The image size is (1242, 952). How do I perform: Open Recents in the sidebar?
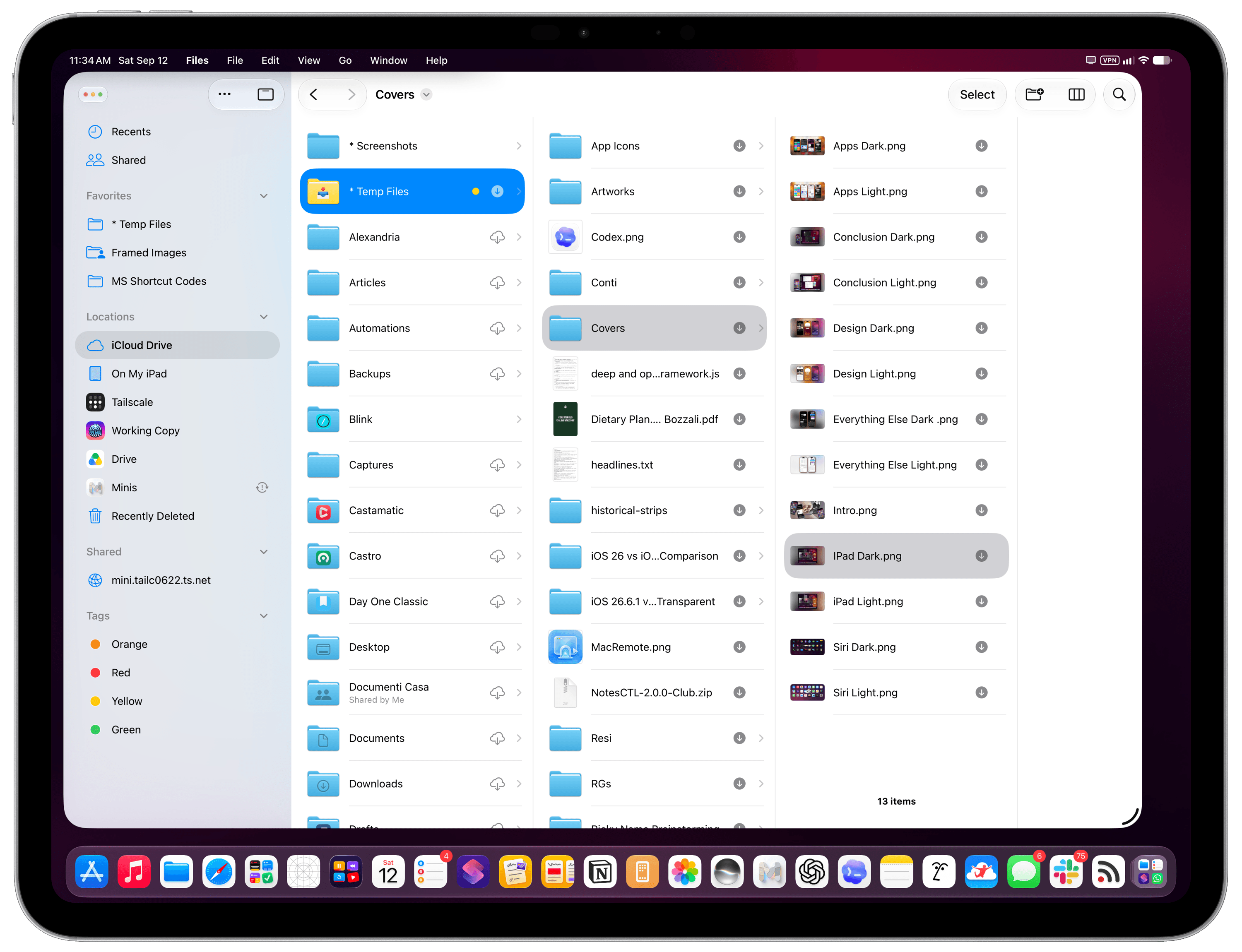[x=177, y=132]
